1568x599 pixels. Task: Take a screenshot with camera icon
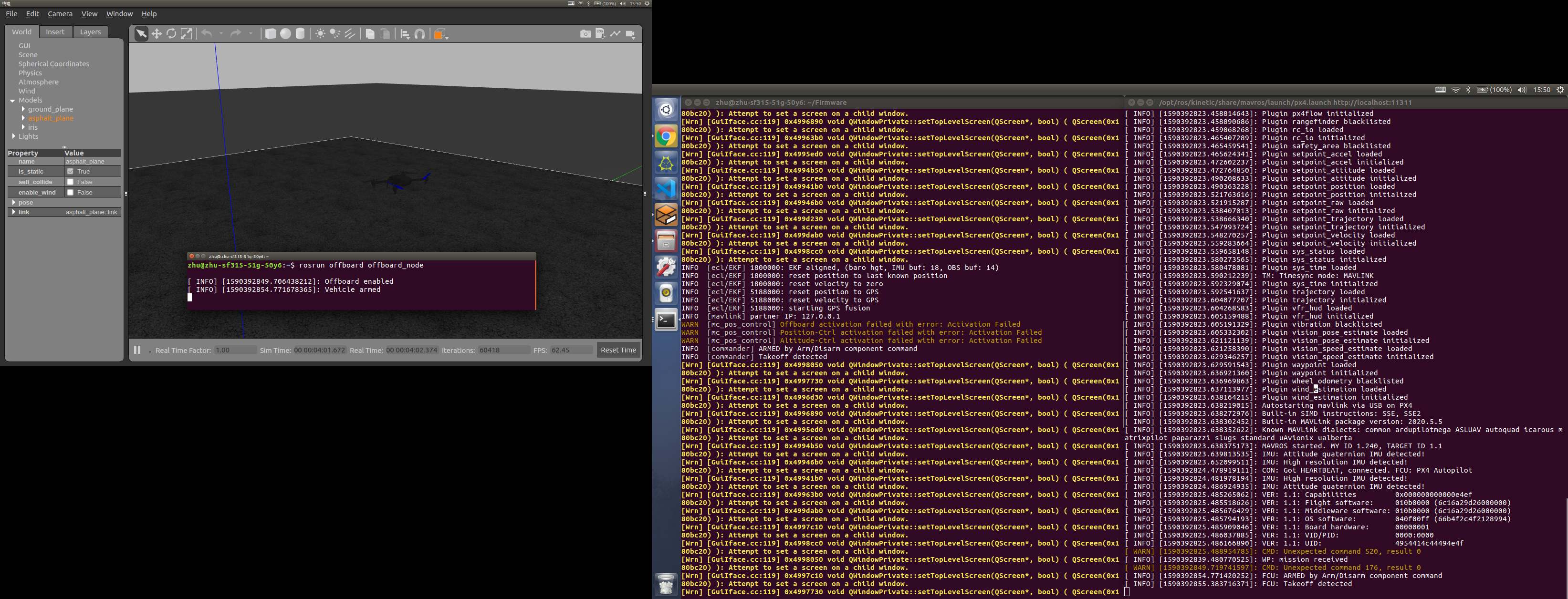tap(585, 34)
